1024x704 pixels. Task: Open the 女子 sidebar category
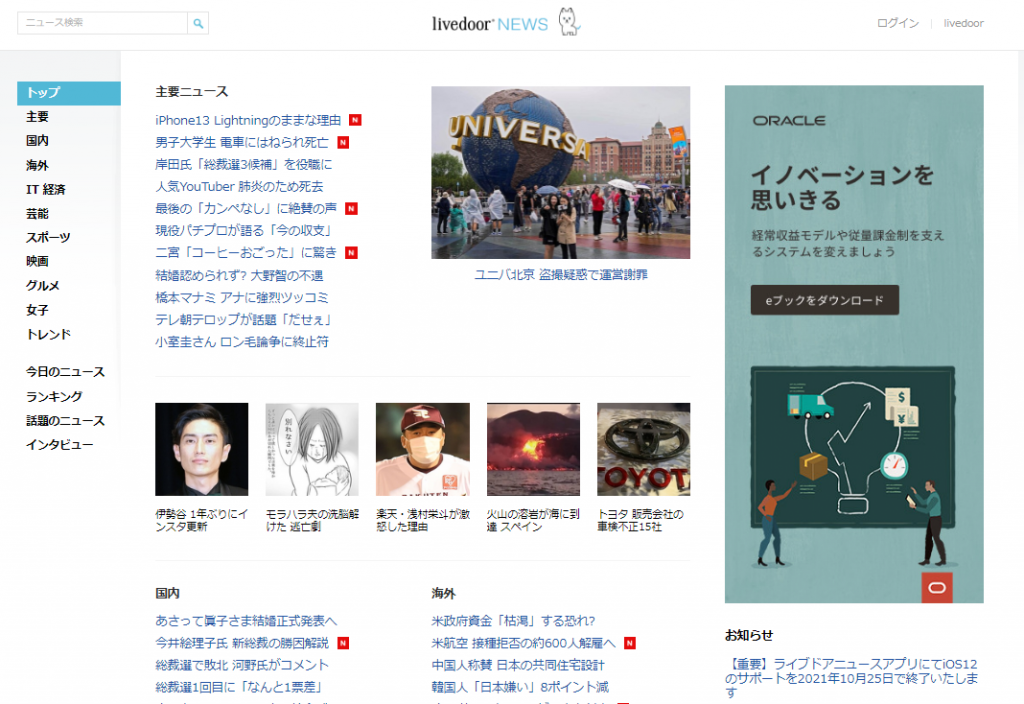pyautogui.click(x=37, y=310)
